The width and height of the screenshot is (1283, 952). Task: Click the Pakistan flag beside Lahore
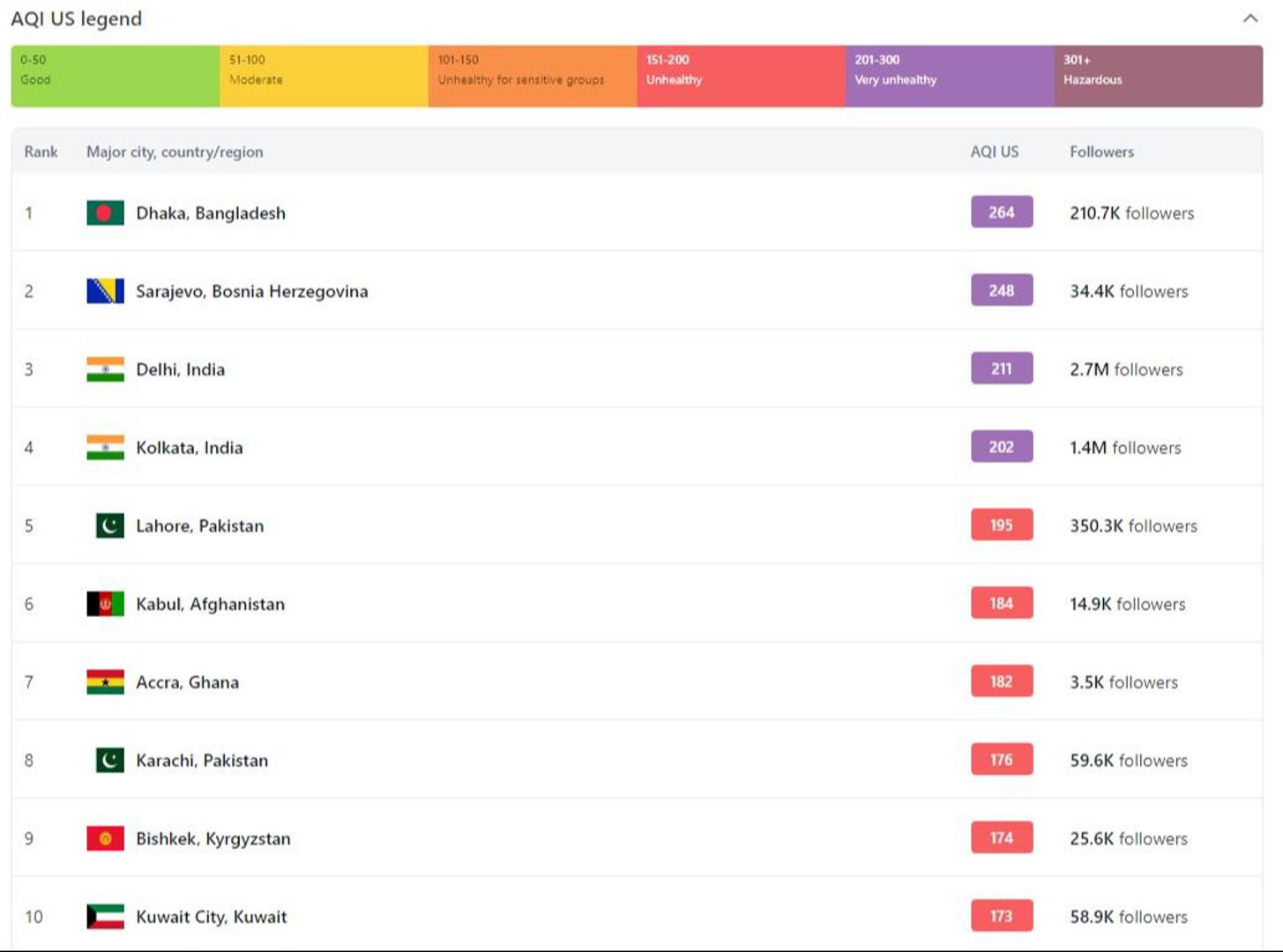109,526
